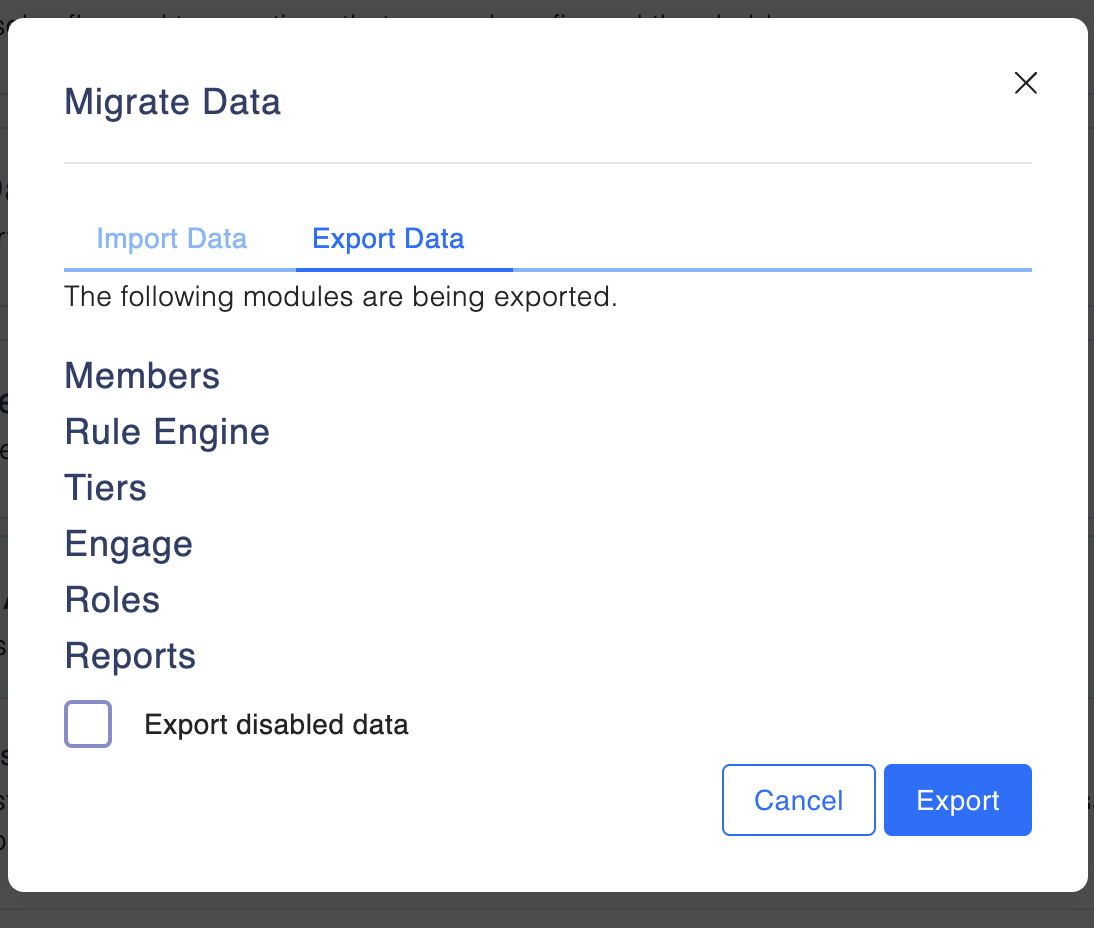Choose the Engage module entry

click(128, 544)
